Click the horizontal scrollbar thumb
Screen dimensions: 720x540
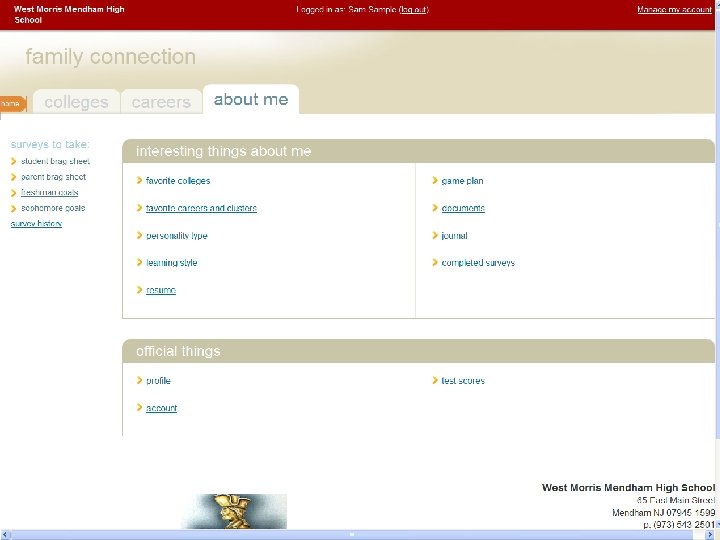[352, 535]
